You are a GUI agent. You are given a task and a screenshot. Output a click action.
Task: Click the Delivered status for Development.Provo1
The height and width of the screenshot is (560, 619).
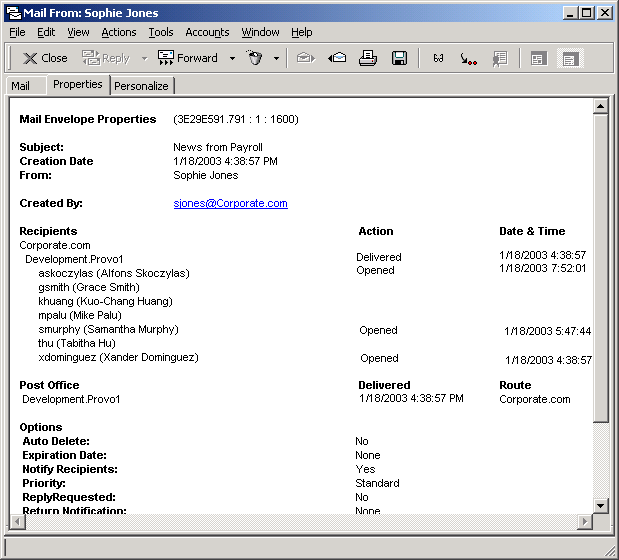coord(379,257)
